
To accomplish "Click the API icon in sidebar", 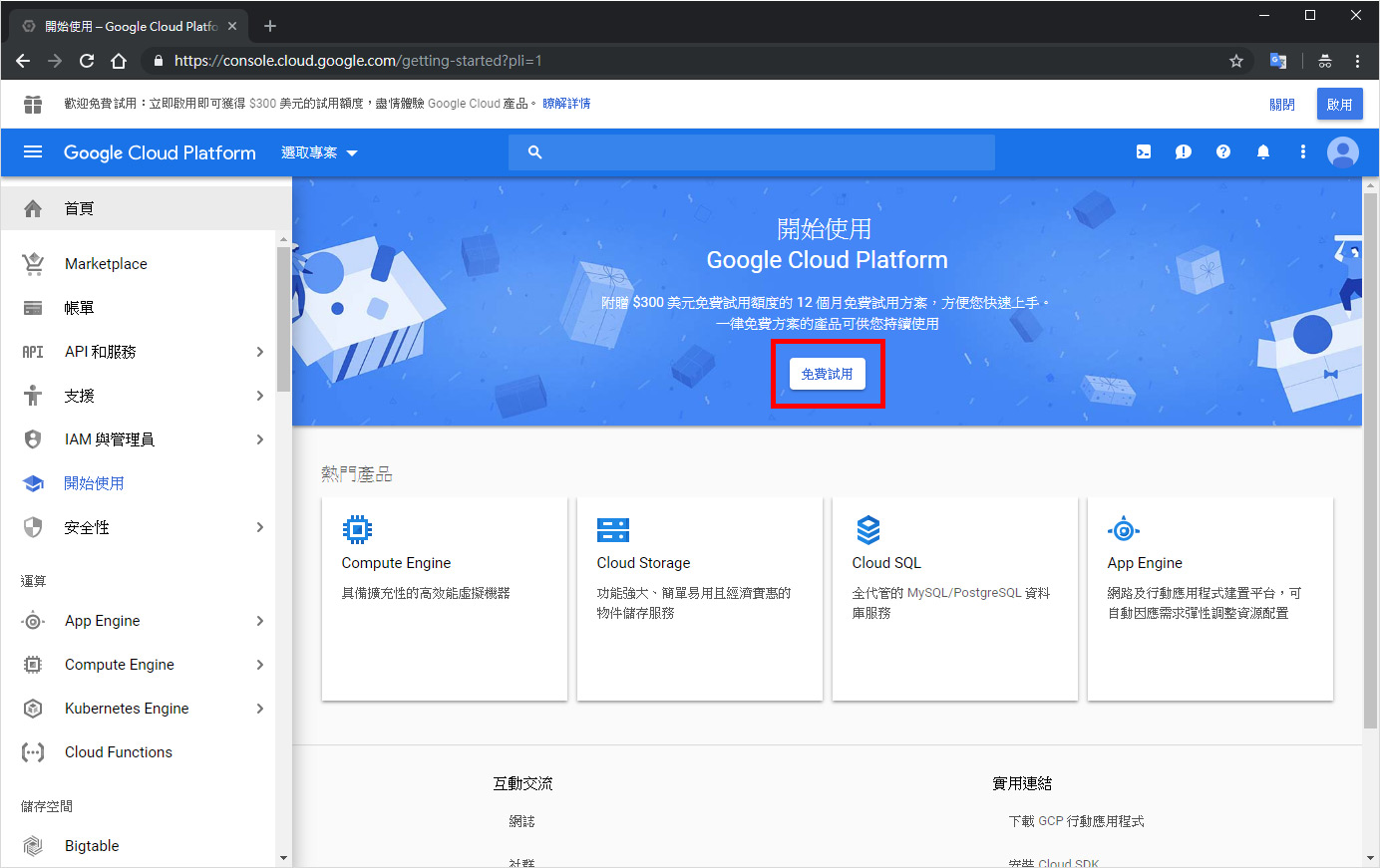I will [33, 352].
